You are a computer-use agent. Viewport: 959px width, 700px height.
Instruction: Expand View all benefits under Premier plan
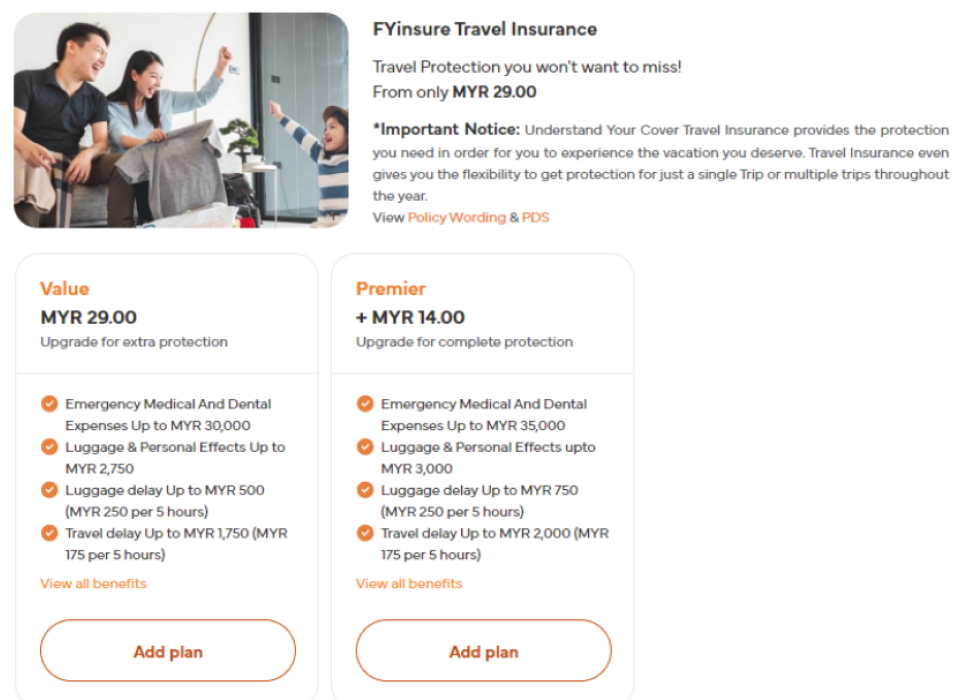(x=409, y=583)
